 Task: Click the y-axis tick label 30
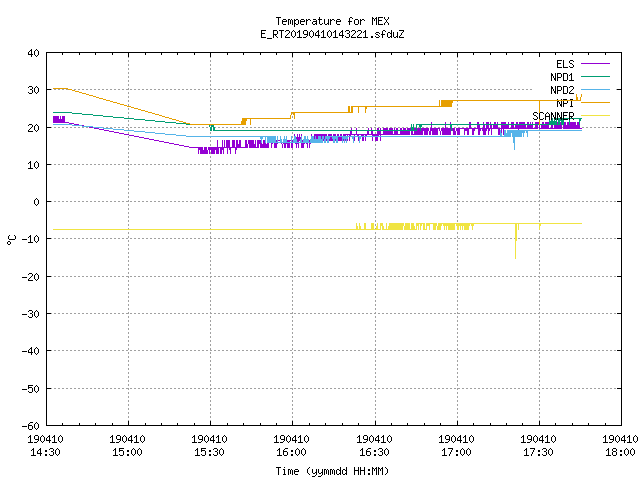33,90
